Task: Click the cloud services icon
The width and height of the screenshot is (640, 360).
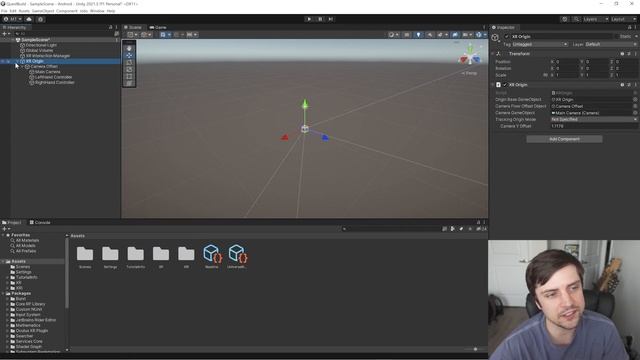Action: pyautogui.click(x=29, y=19)
